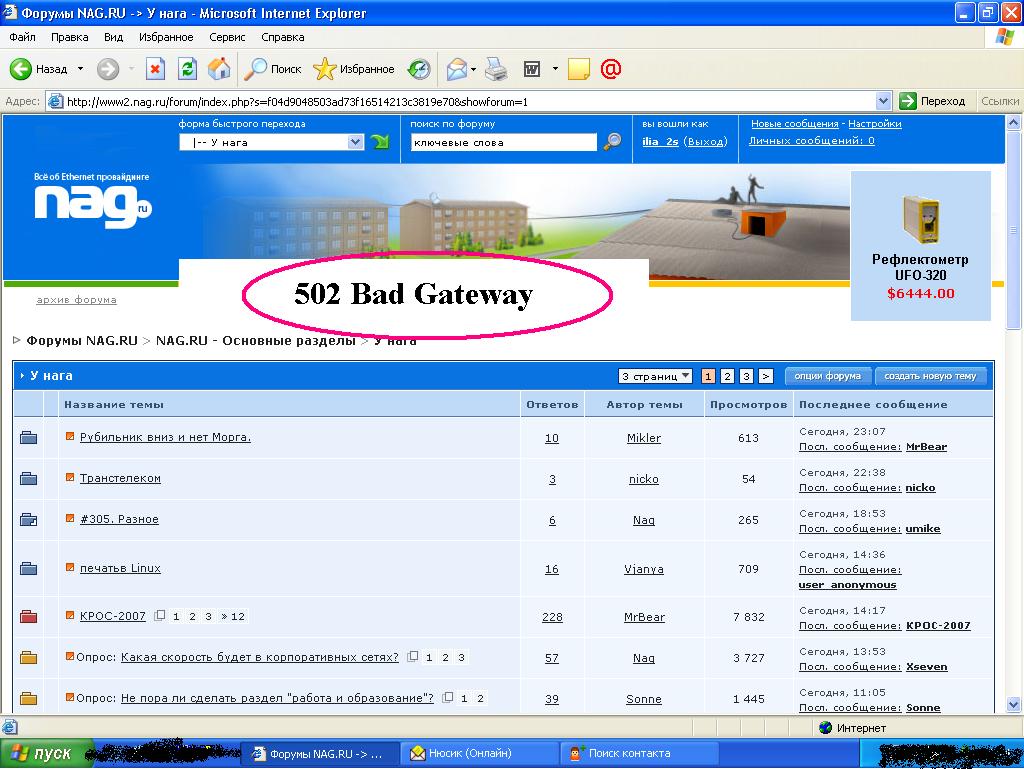The height and width of the screenshot is (769, 1024).
Task: Click the next page > button
Action: tap(765, 376)
